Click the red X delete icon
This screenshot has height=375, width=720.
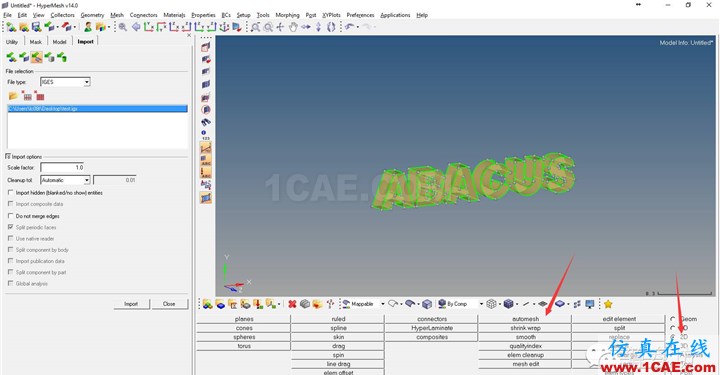point(292,304)
